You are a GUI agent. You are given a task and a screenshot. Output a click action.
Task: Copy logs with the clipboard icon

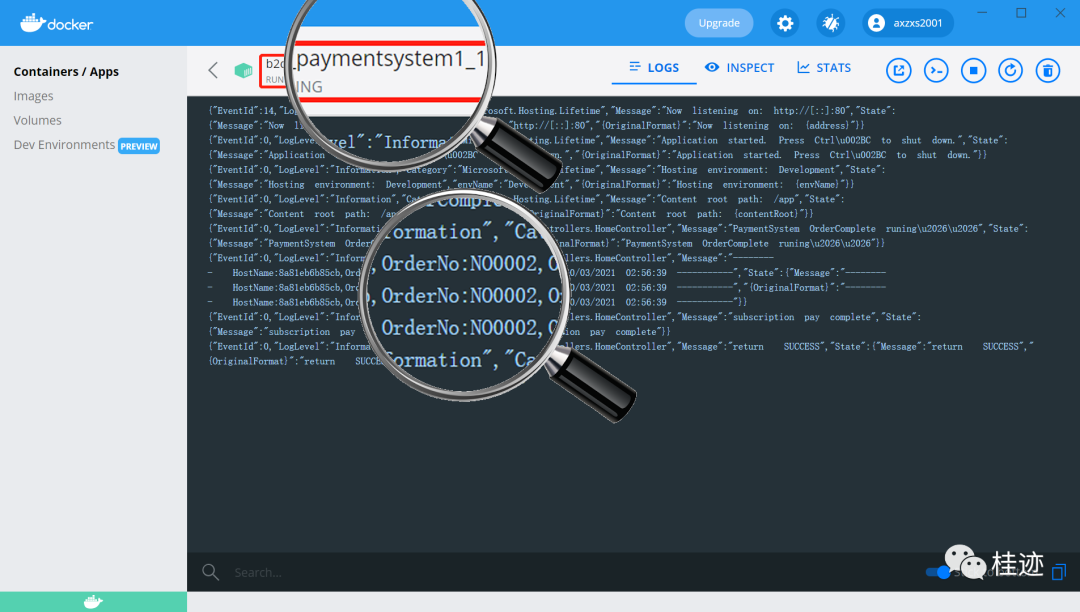pos(1059,571)
